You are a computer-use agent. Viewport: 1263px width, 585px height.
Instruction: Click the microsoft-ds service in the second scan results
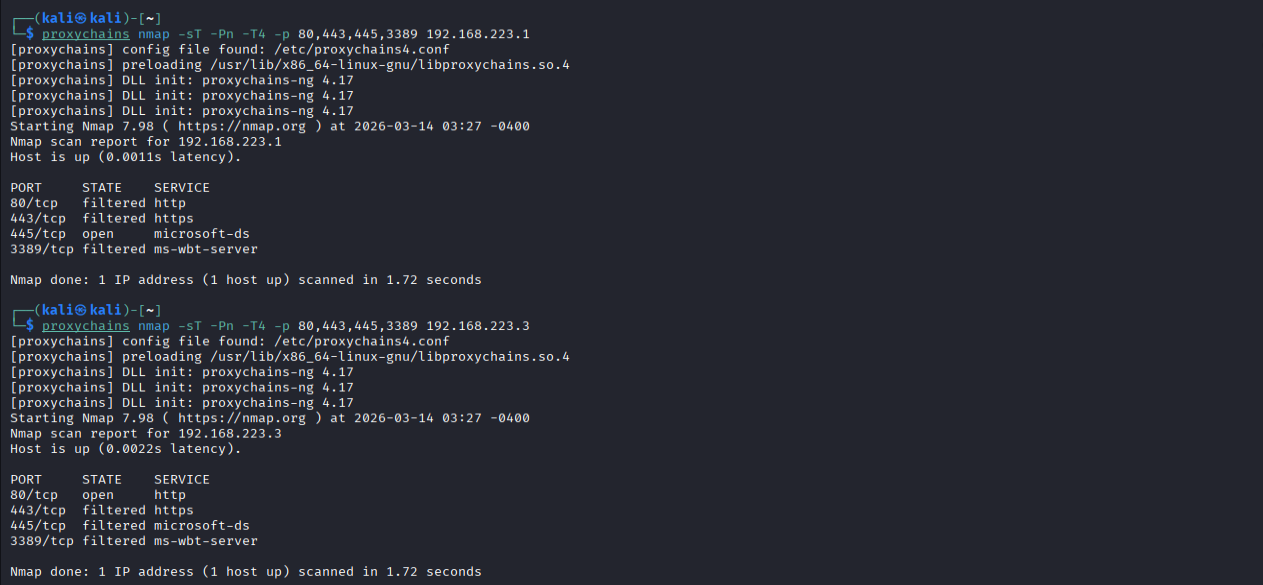(x=201, y=526)
